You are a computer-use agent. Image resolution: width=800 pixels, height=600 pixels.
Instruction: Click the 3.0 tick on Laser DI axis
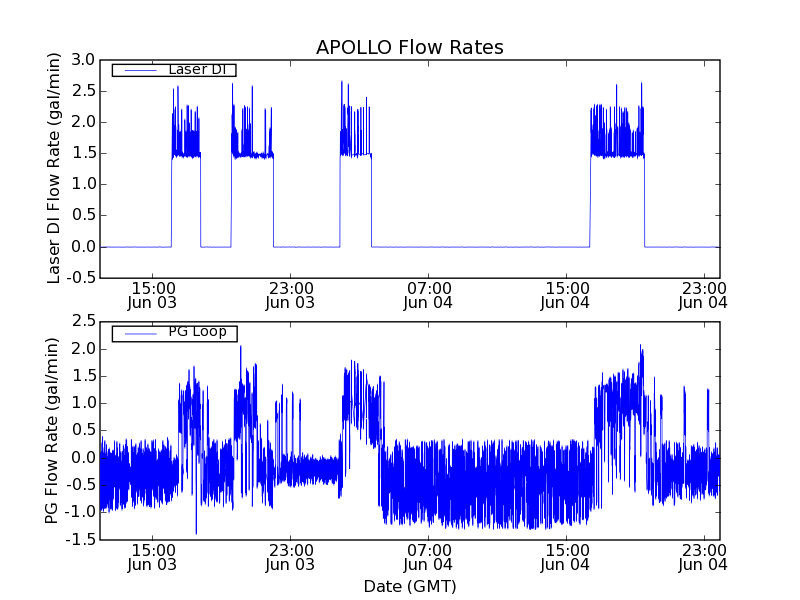click(83, 60)
